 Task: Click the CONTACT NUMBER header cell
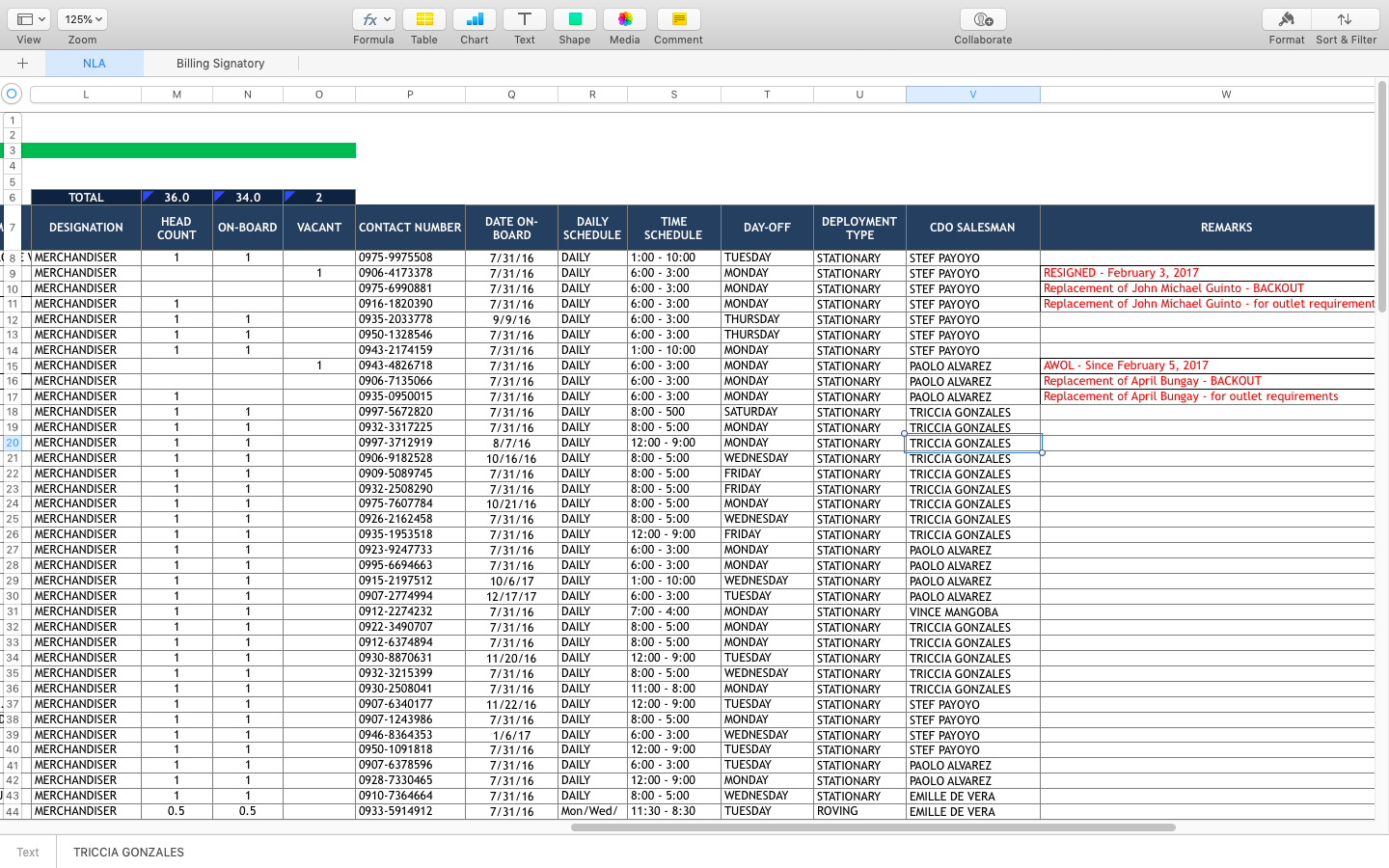tap(410, 228)
